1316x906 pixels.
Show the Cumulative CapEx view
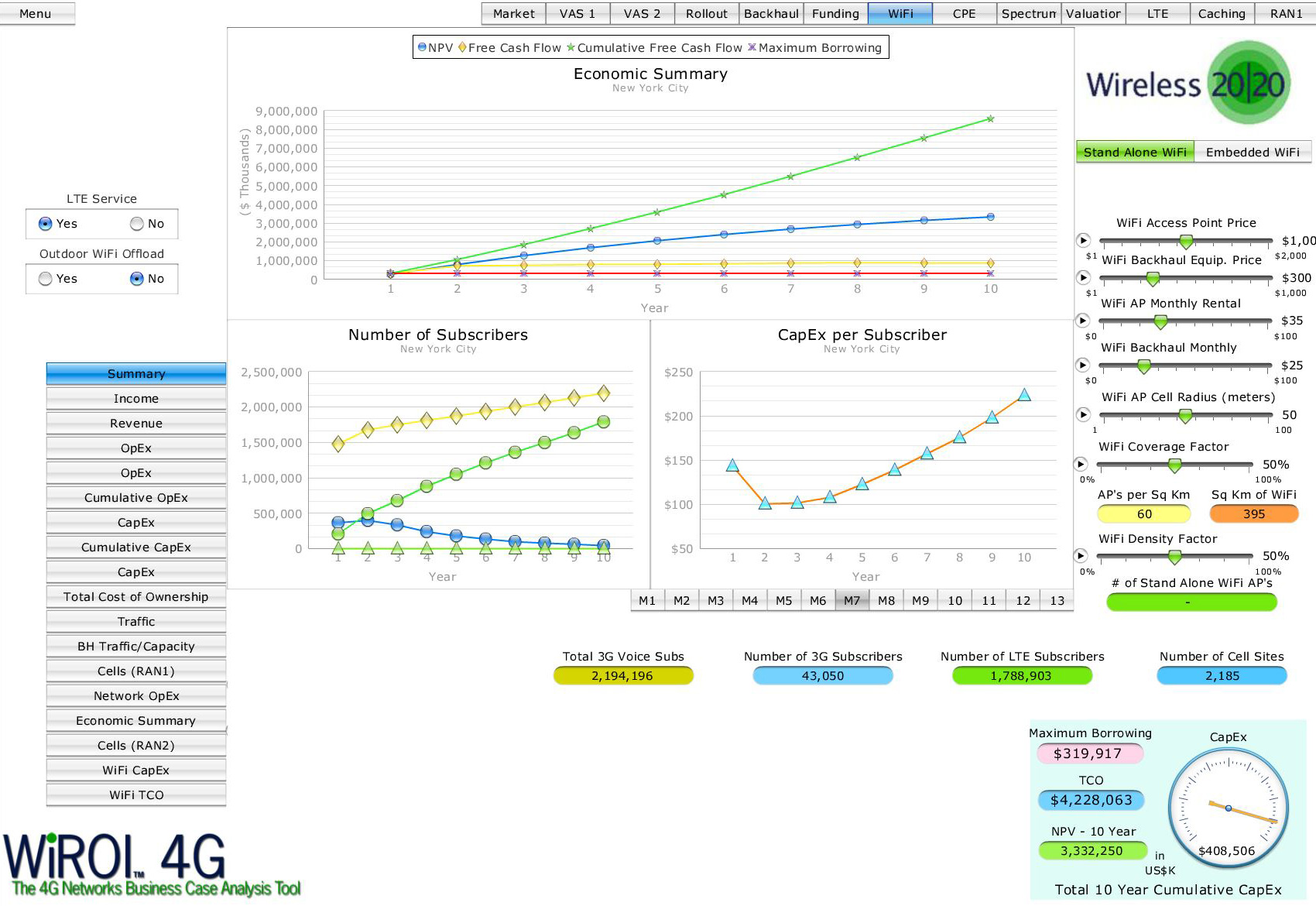click(136, 547)
